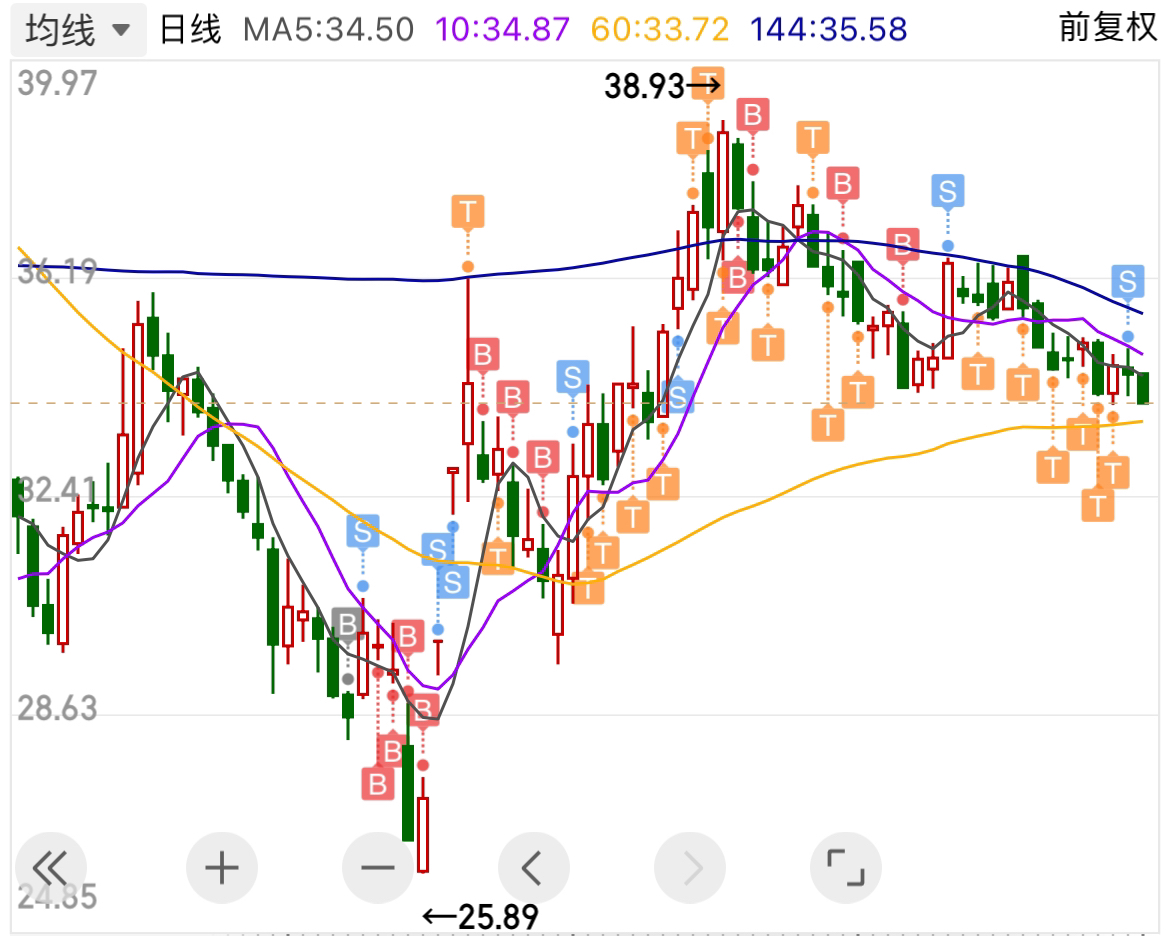
Task: Move chart left with the previous arrow
Action: coord(534,868)
